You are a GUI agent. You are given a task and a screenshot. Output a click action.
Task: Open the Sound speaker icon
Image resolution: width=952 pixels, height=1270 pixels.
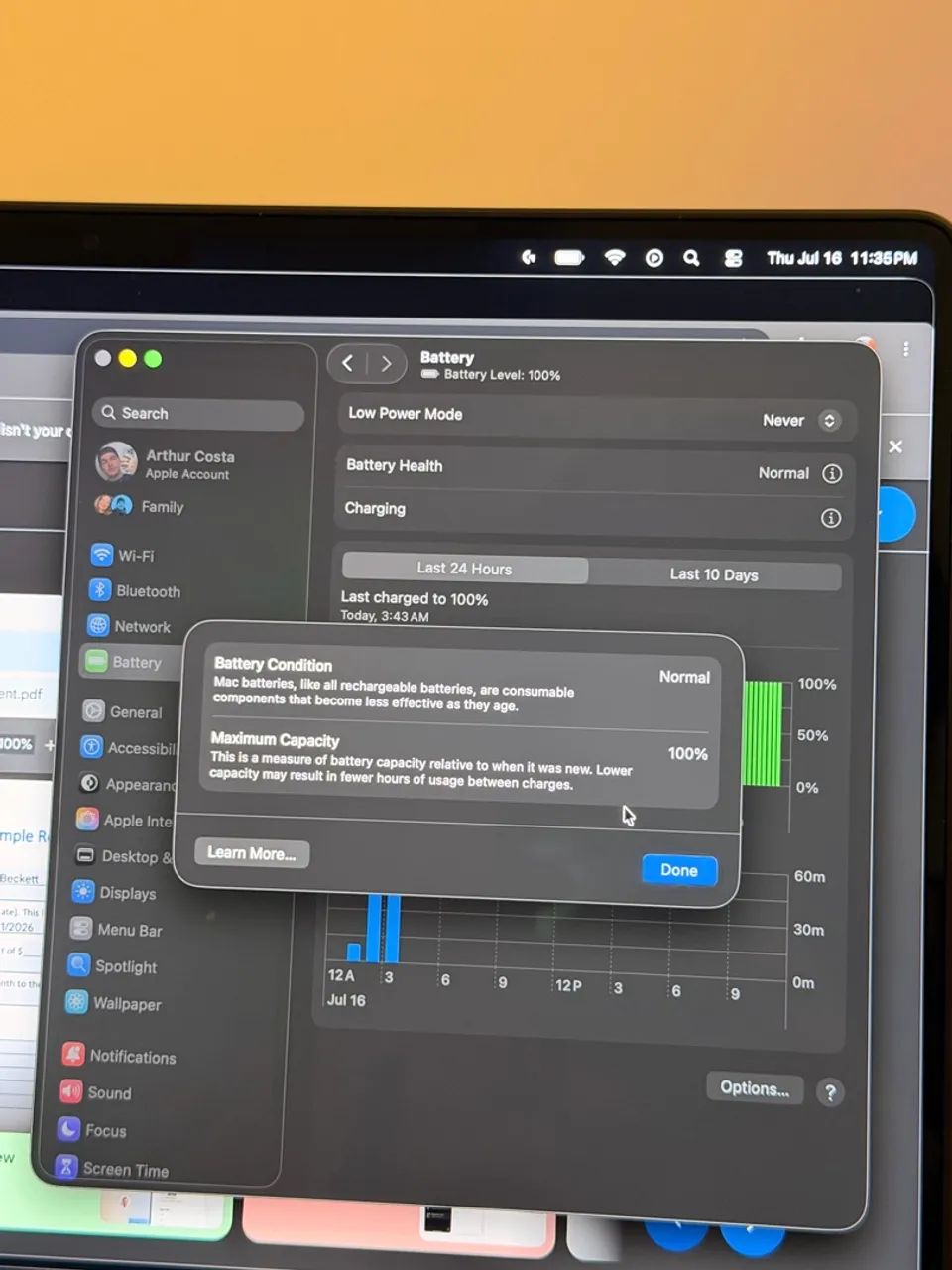[70, 1091]
